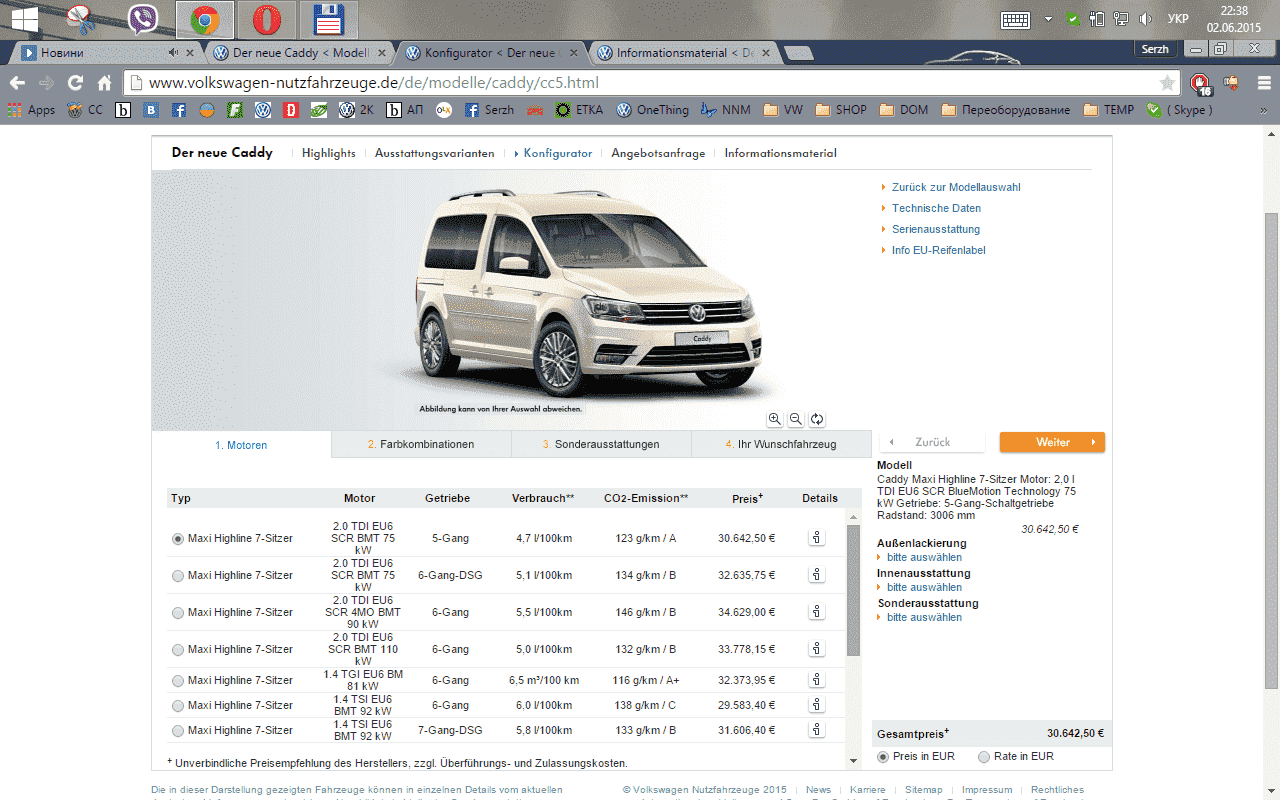Open the SHOP bookmark folder
1280x800 pixels.
[x=842, y=110]
